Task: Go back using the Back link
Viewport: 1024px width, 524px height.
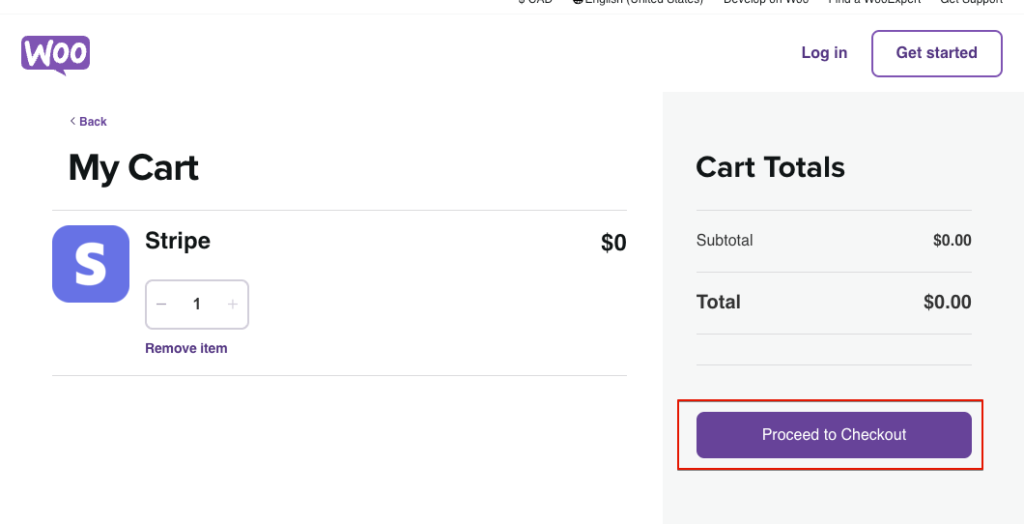Action: (x=88, y=121)
